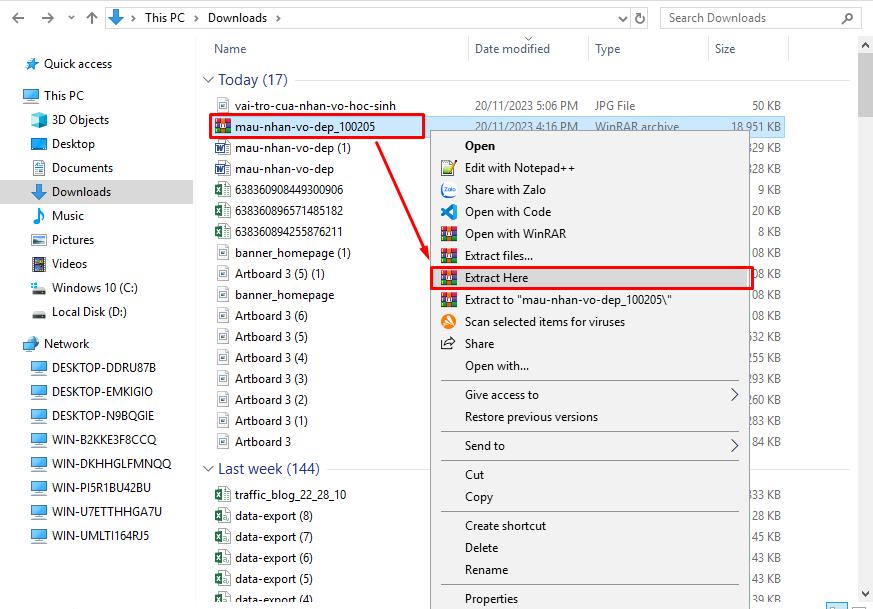Choose Extract files... from context menu
The height and width of the screenshot is (609, 873).
tap(498, 256)
